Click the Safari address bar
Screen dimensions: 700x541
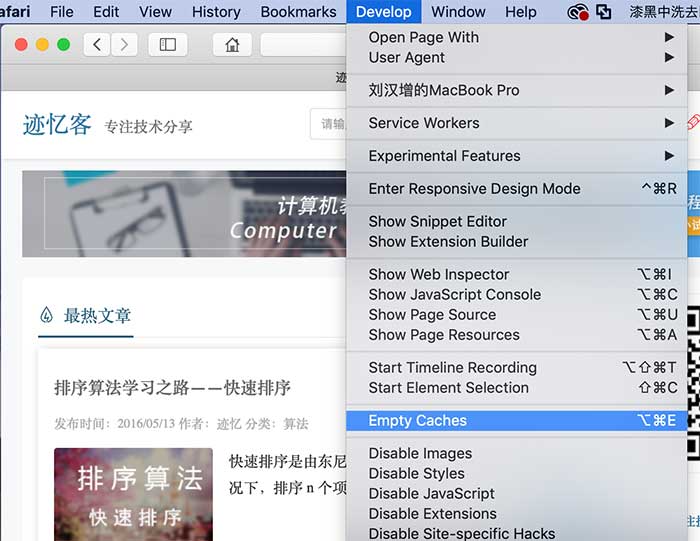pyautogui.click(x=304, y=45)
